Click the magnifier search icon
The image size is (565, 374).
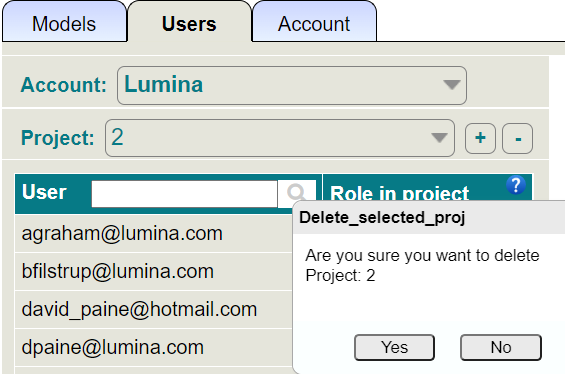click(x=297, y=193)
